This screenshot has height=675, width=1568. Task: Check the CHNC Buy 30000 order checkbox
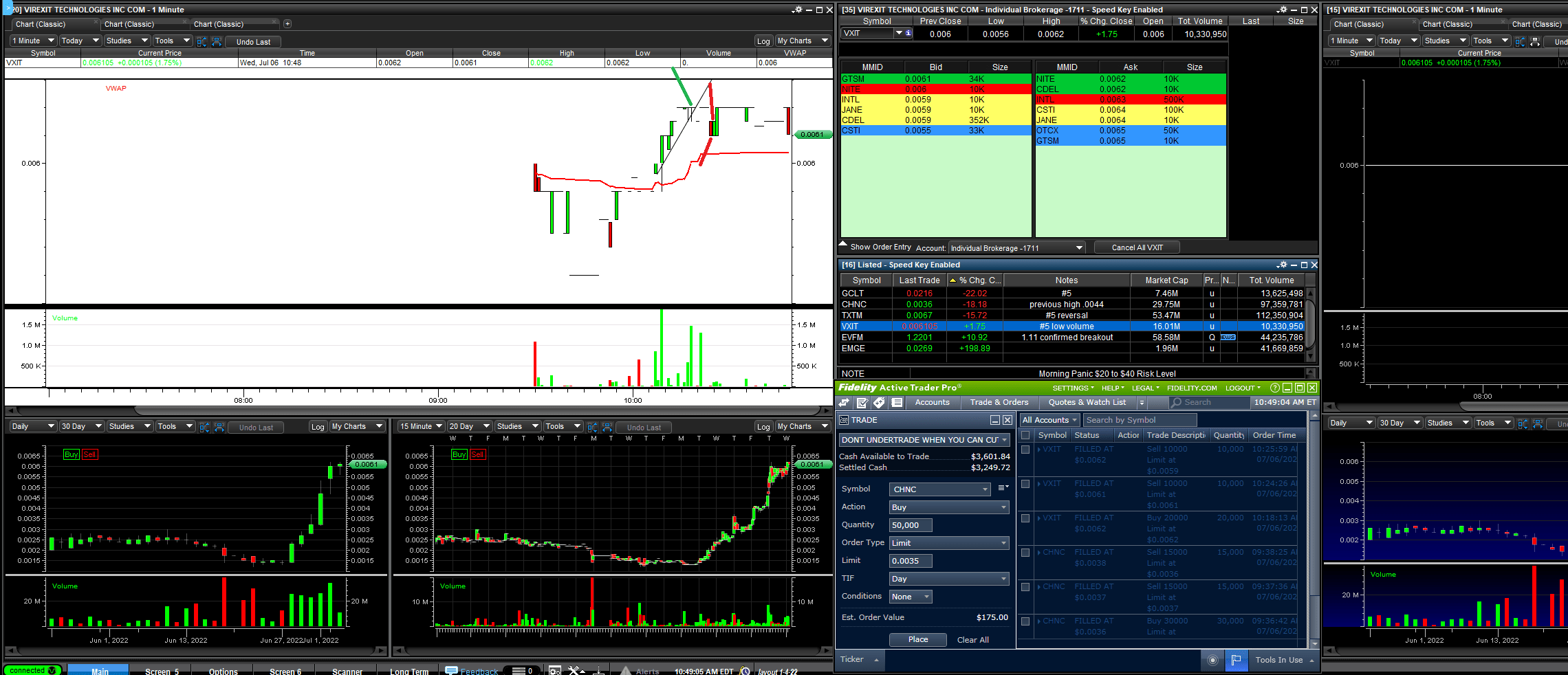pos(1025,621)
